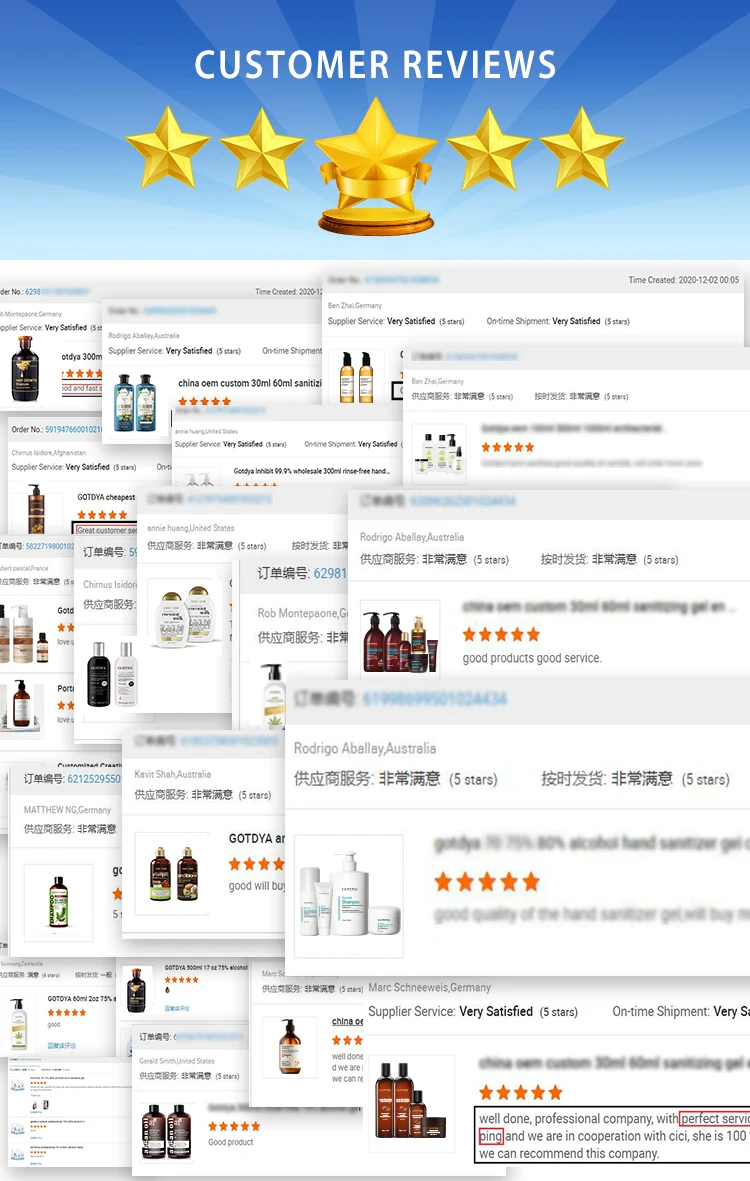Click the orange star rating above 'good products good service.'
The image size is (750, 1181).
point(502,634)
